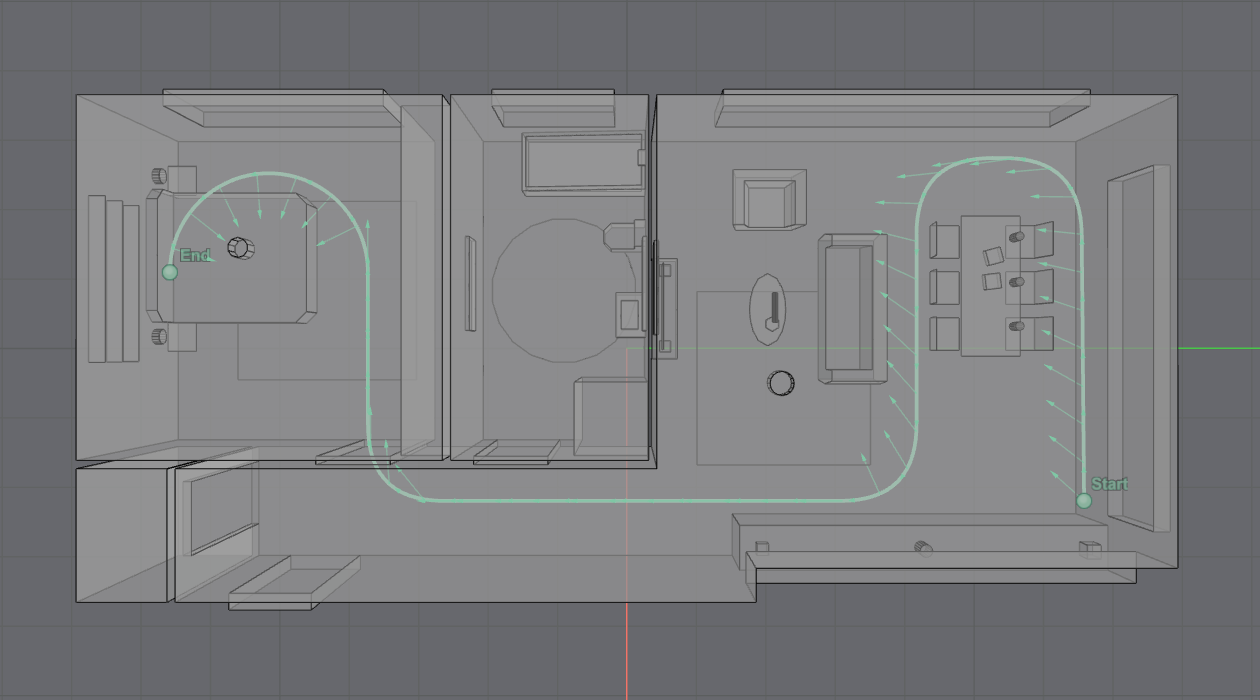Select the living room window at the top
The height and width of the screenshot is (700, 1260).
point(900,108)
